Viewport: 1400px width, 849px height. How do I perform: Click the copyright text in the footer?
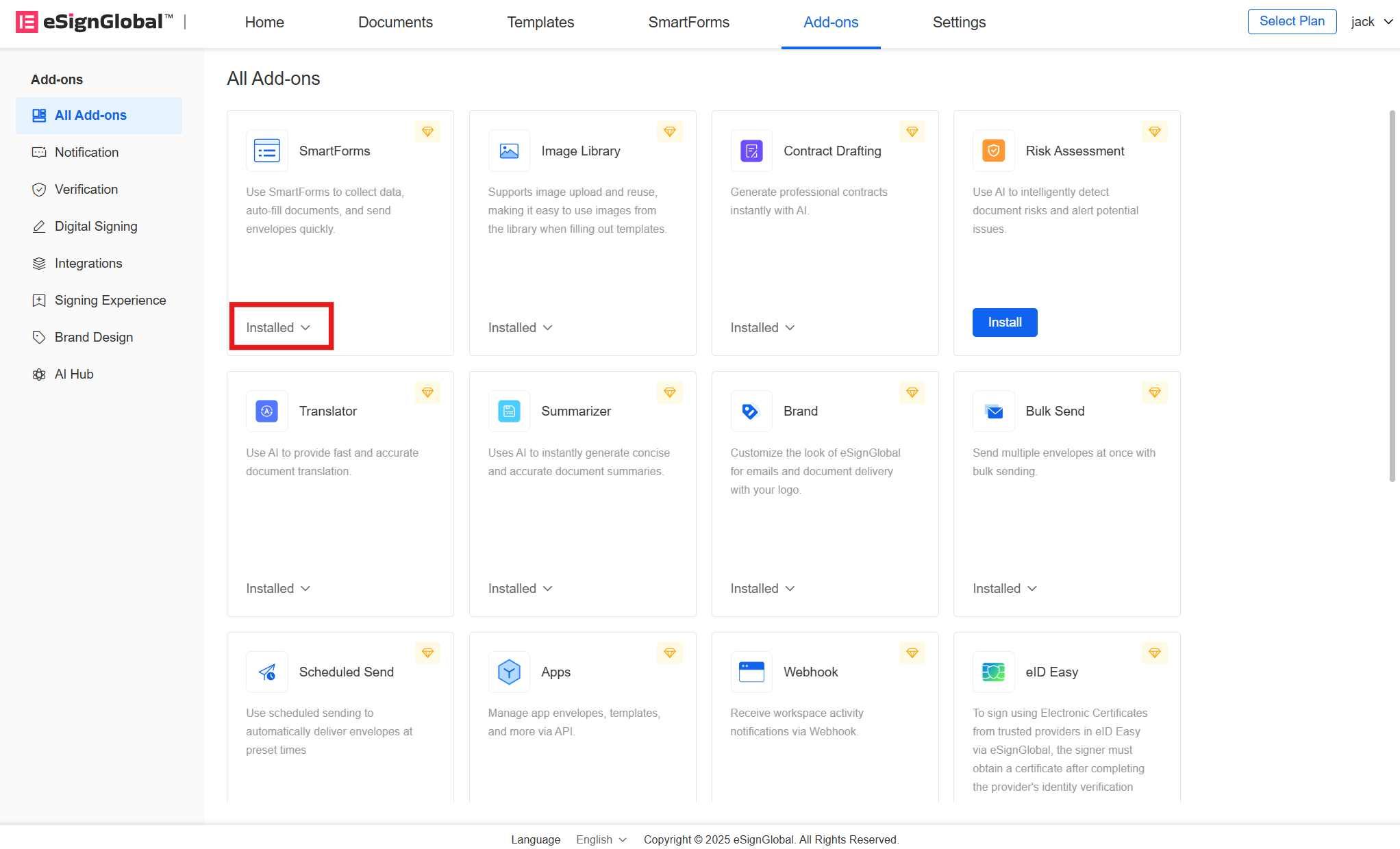[771, 839]
